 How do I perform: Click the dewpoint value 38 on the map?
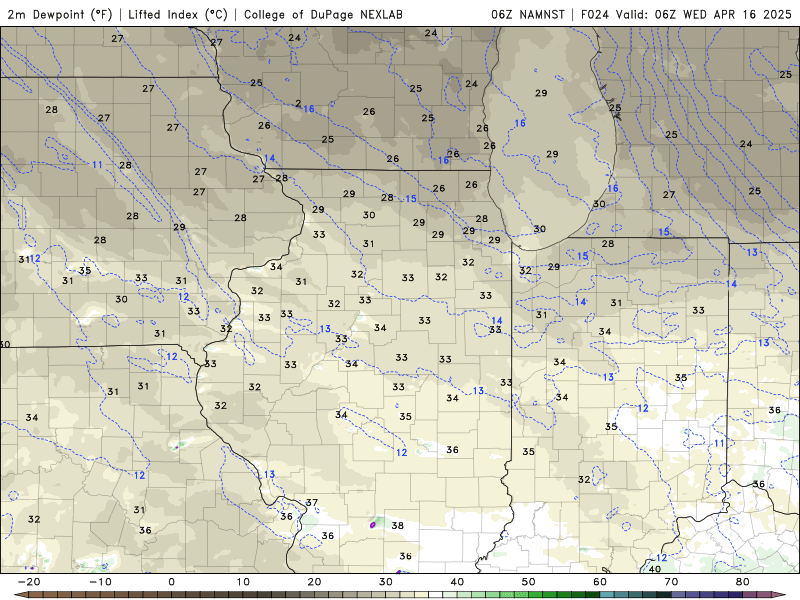(x=397, y=525)
